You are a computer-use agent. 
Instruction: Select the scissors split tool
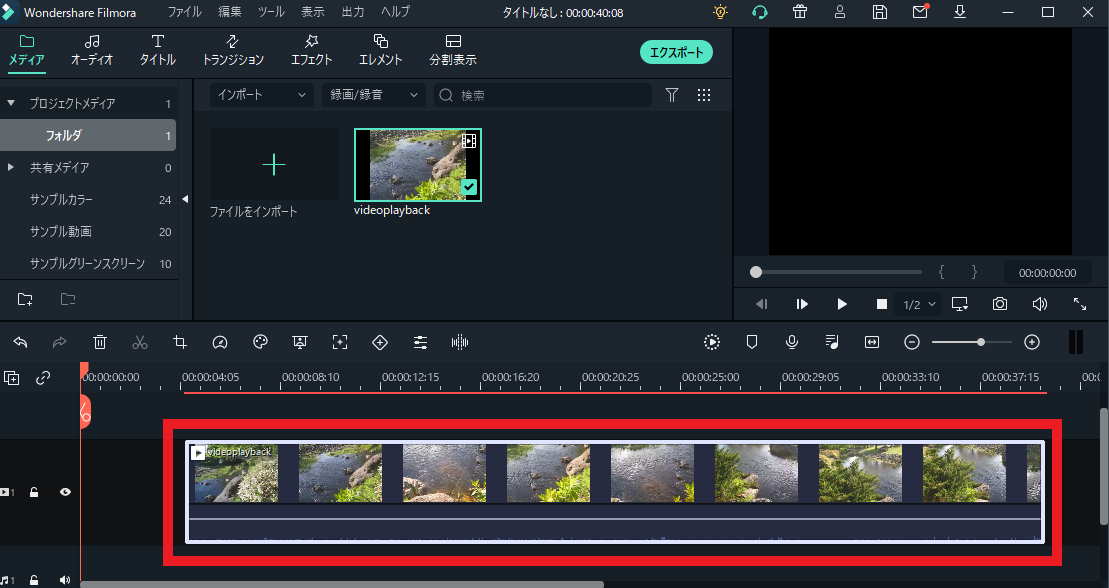coord(140,342)
